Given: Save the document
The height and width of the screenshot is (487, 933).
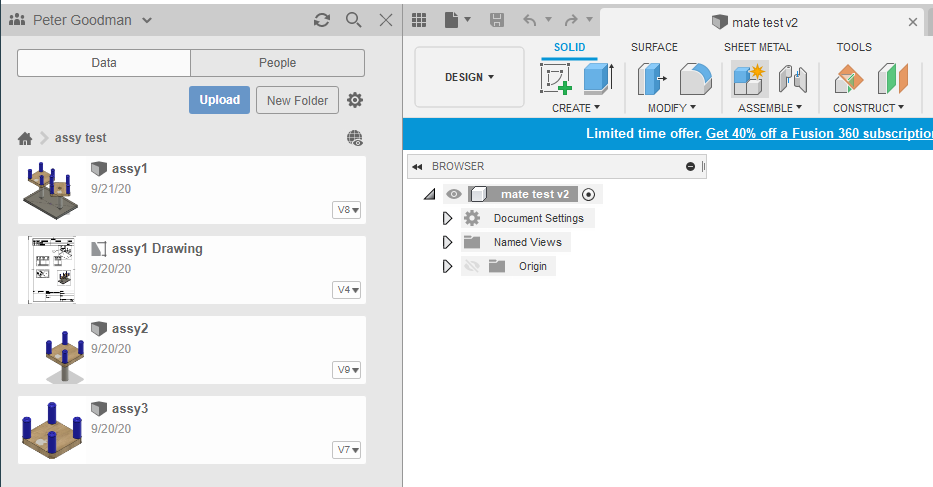Looking at the screenshot, I should pos(497,20).
